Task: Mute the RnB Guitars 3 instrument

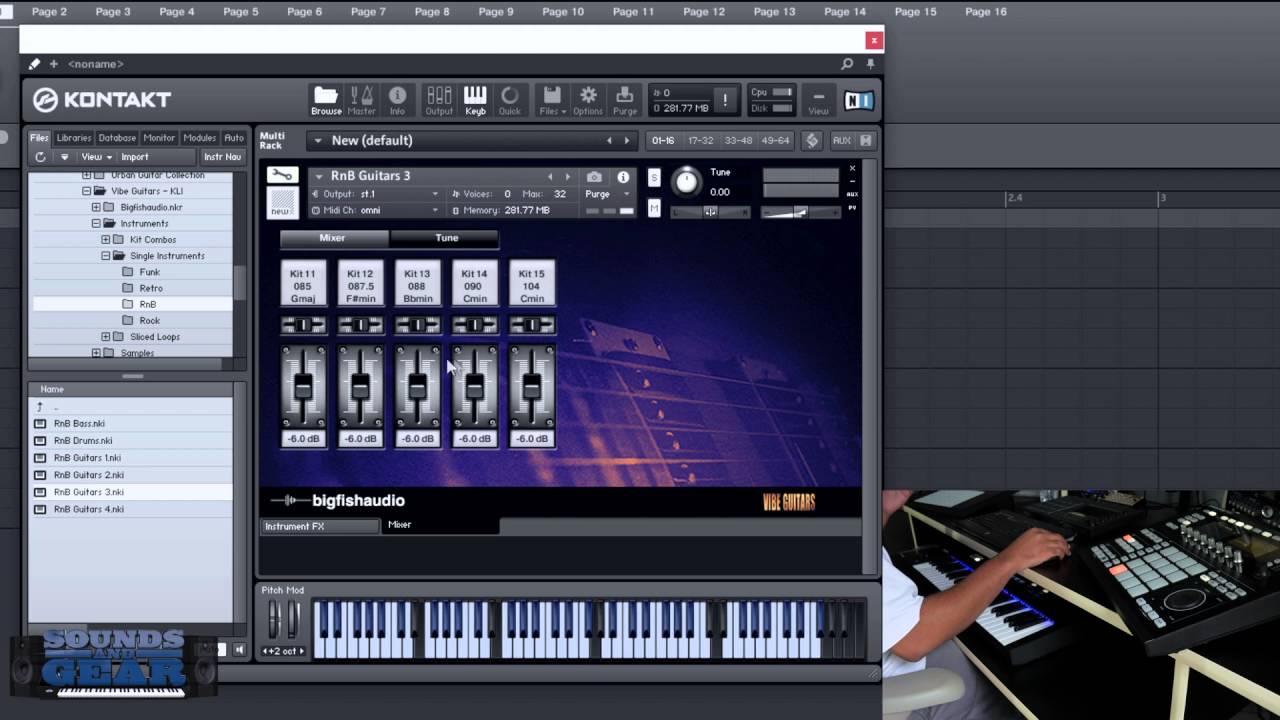Action: [654, 208]
